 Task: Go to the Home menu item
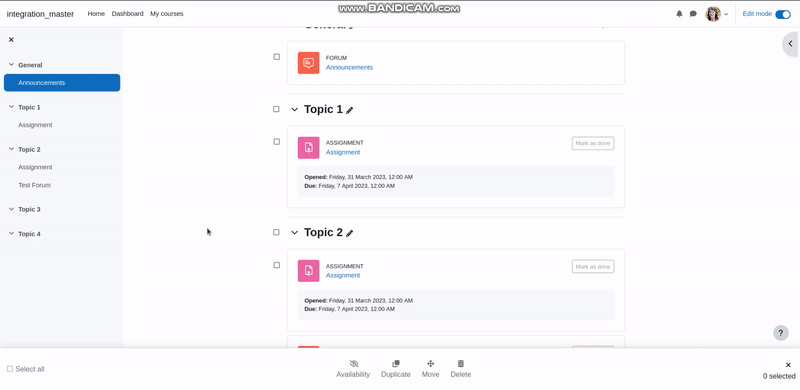(96, 14)
